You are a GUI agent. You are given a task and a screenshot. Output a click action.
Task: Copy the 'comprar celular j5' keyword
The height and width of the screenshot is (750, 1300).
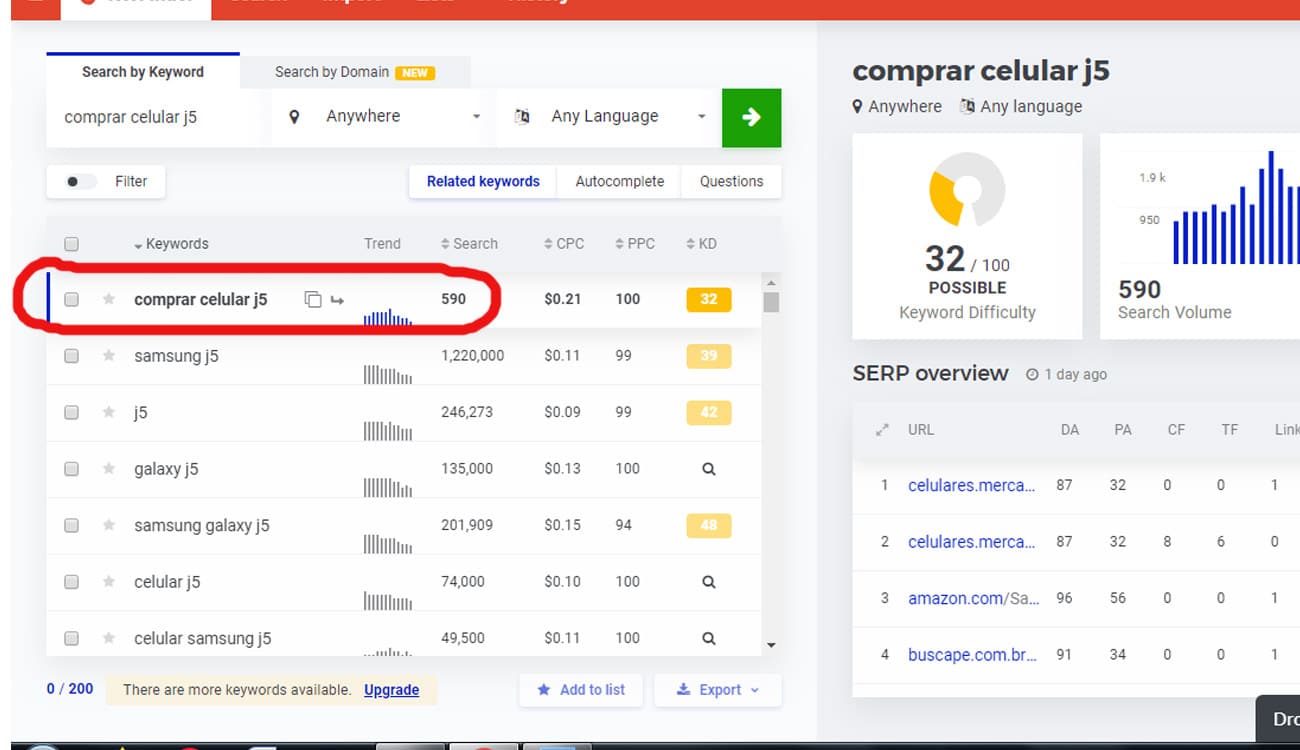coord(313,299)
